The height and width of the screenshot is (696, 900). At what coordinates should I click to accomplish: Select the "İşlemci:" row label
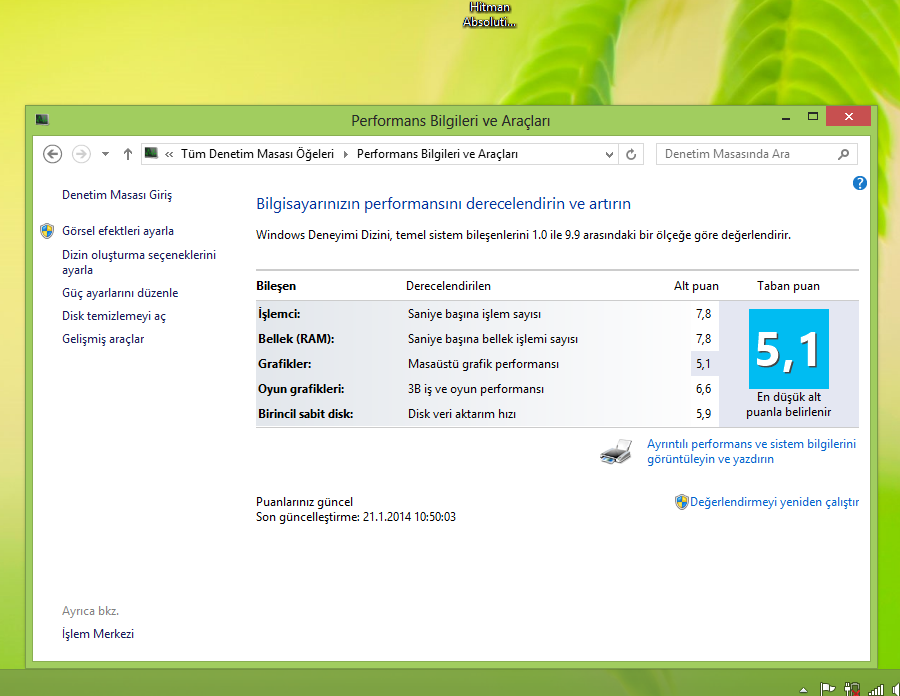point(279,314)
